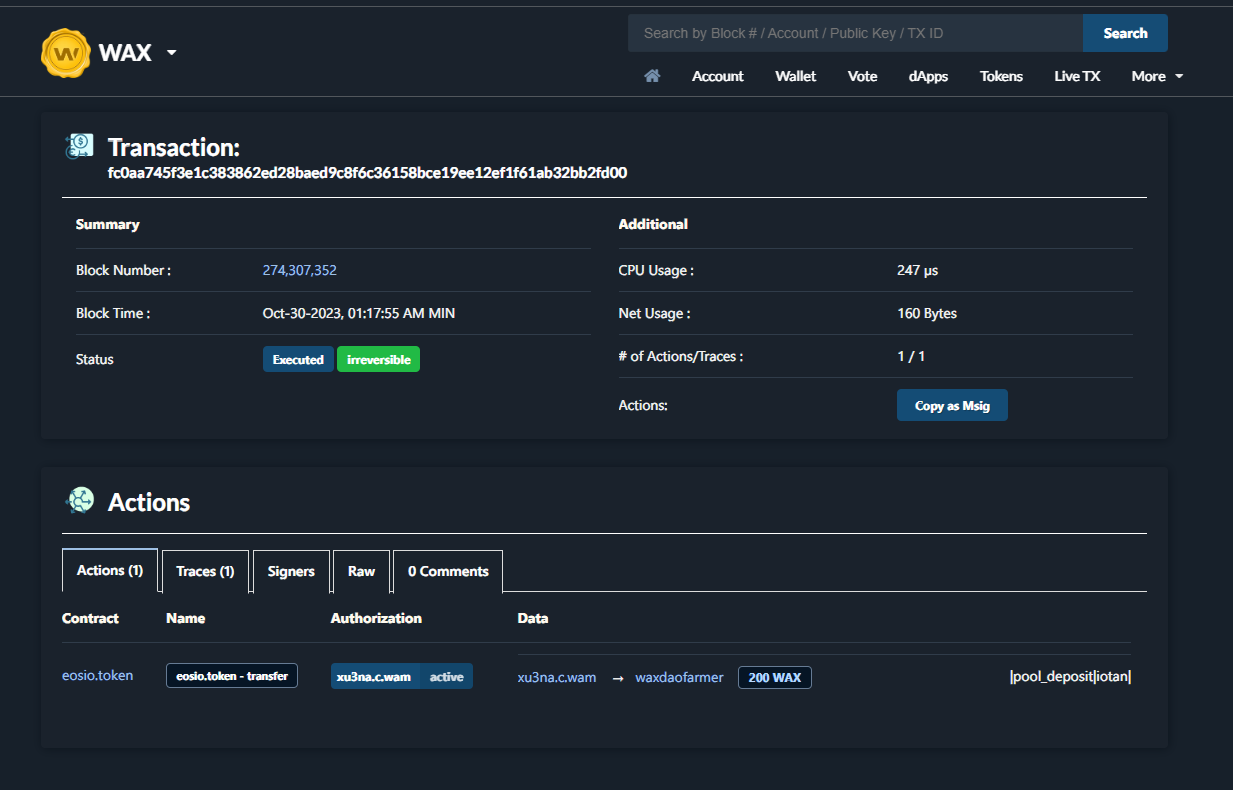Navigate to dApps
Viewport: 1233px width, 790px height.
pyautogui.click(x=928, y=76)
